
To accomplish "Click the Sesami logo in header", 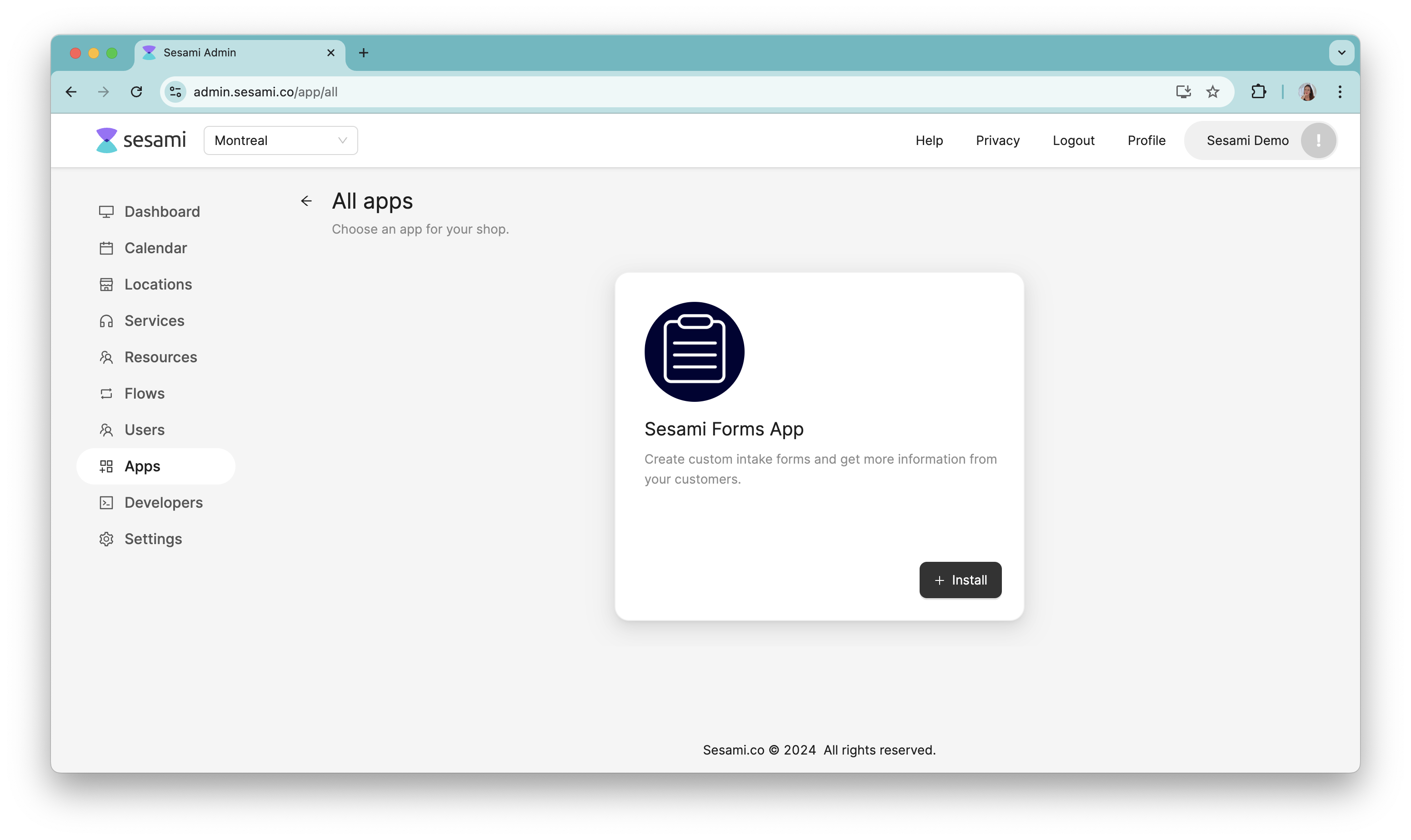I will point(140,140).
